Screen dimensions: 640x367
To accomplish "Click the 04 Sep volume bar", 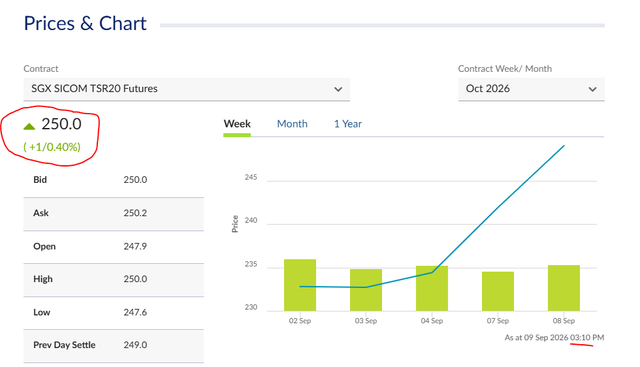I will pos(432,288).
